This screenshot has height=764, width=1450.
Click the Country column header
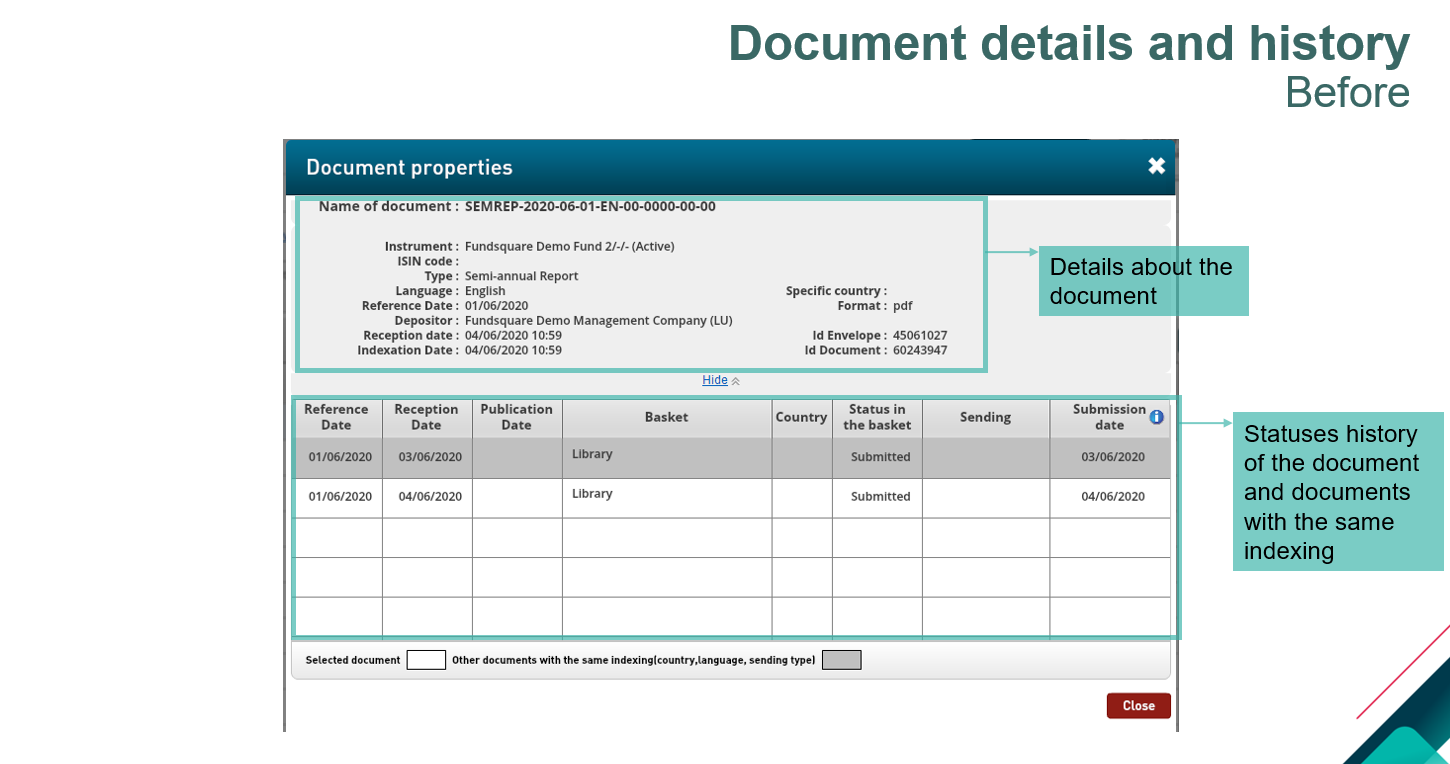(x=801, y=417)
